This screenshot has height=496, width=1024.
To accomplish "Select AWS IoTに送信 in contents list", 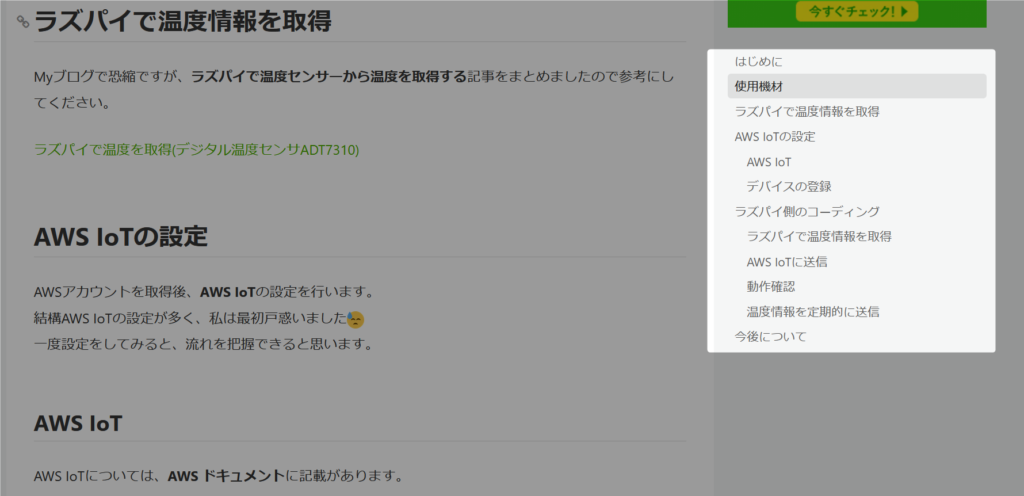I will 787,262.
